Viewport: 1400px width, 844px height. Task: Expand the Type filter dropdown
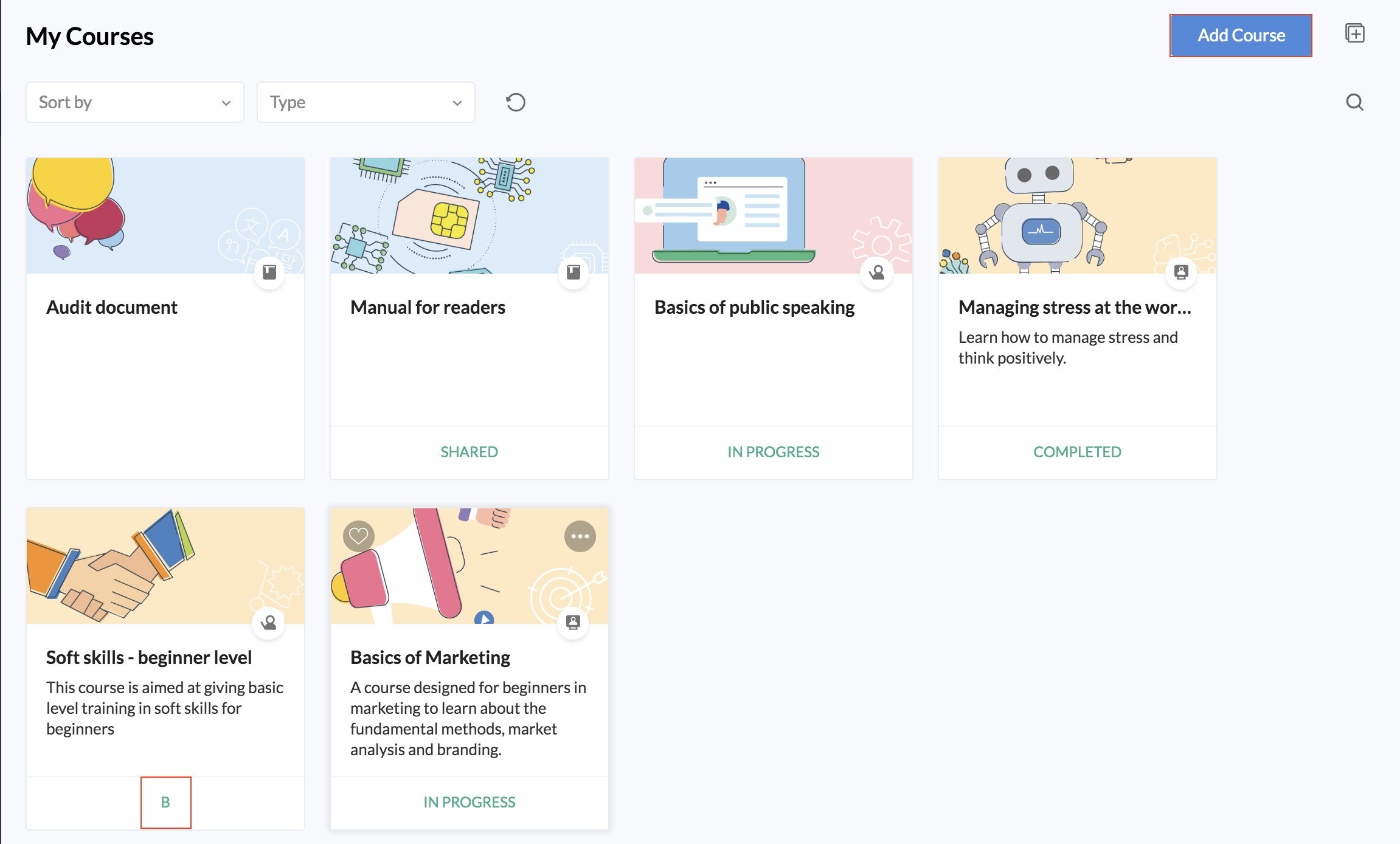(366, 102)
